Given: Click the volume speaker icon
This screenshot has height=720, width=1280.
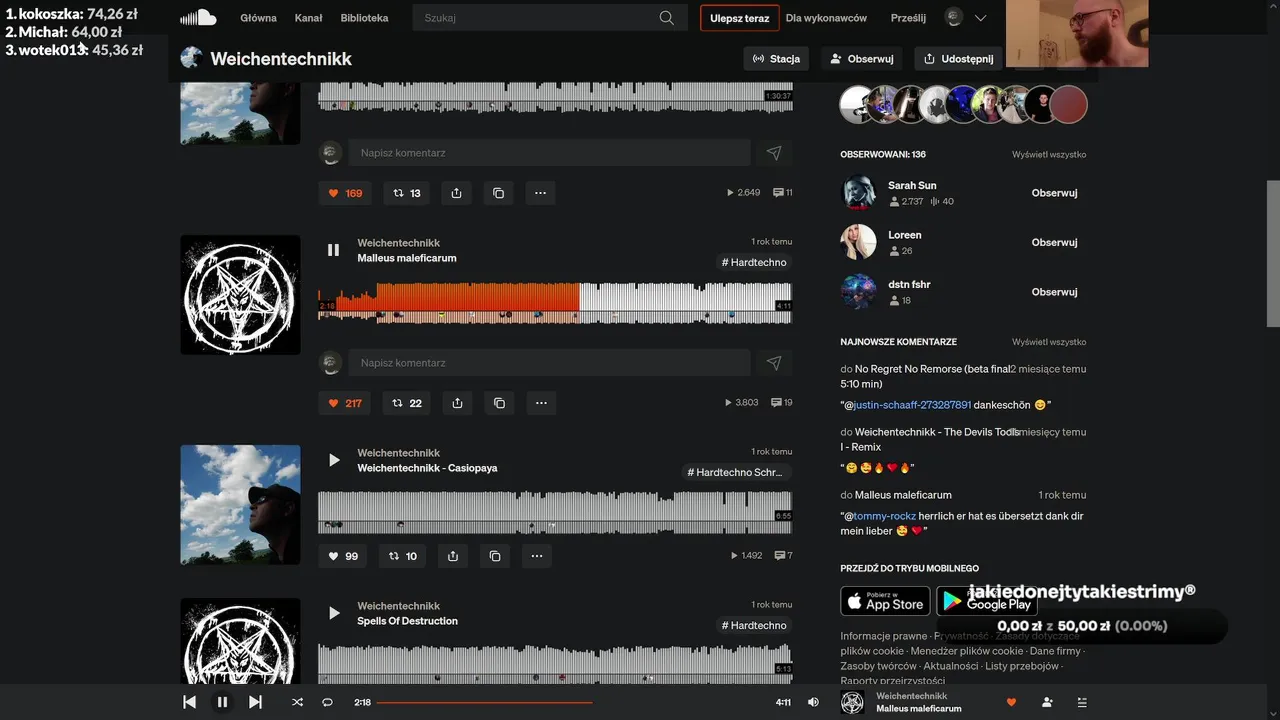Looking at the screenshot, I should click(x=813, y=702).
